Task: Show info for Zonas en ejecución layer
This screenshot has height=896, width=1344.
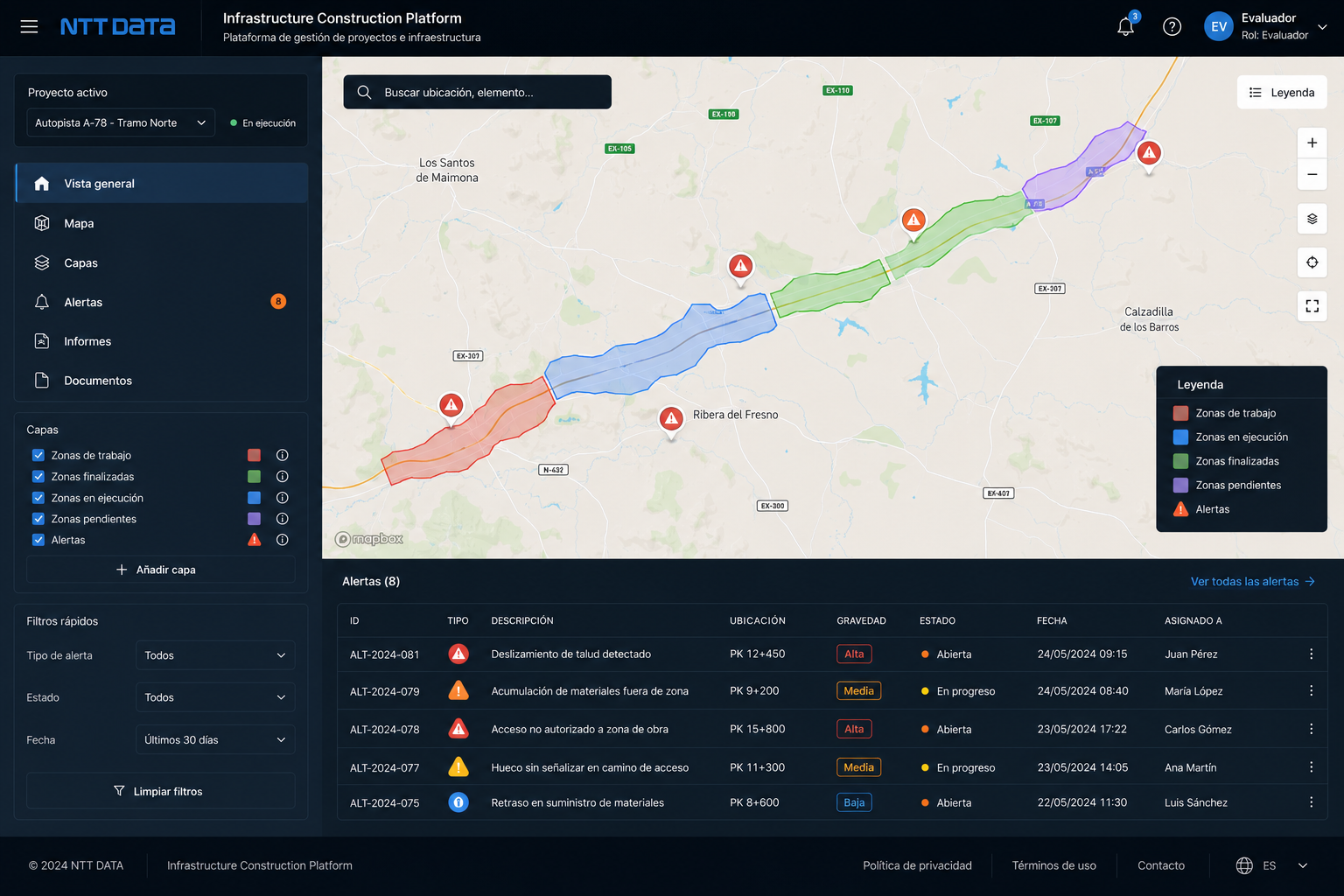Action: pyautogui.click(x=282, y=497)
